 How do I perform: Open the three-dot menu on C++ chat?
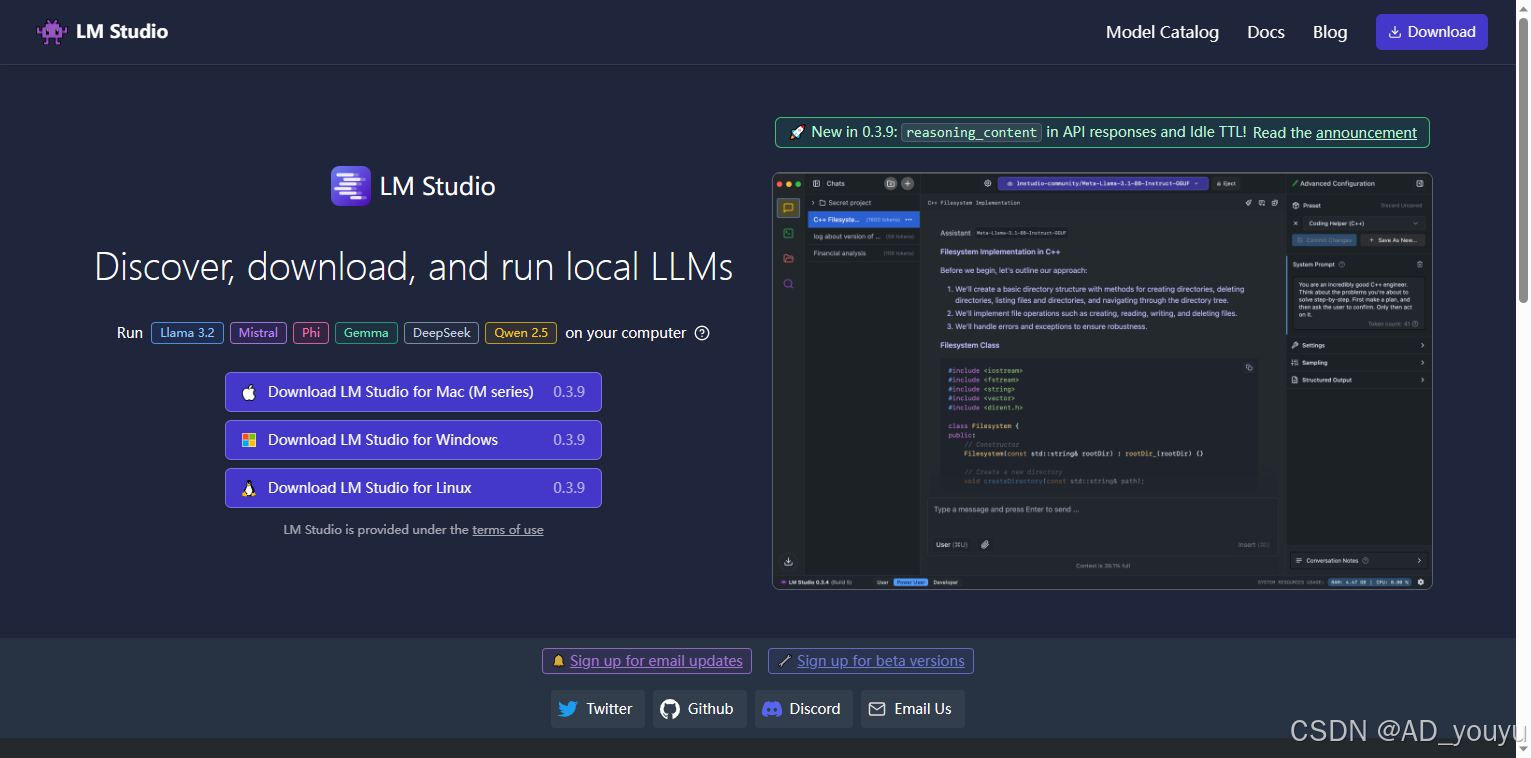908,219
